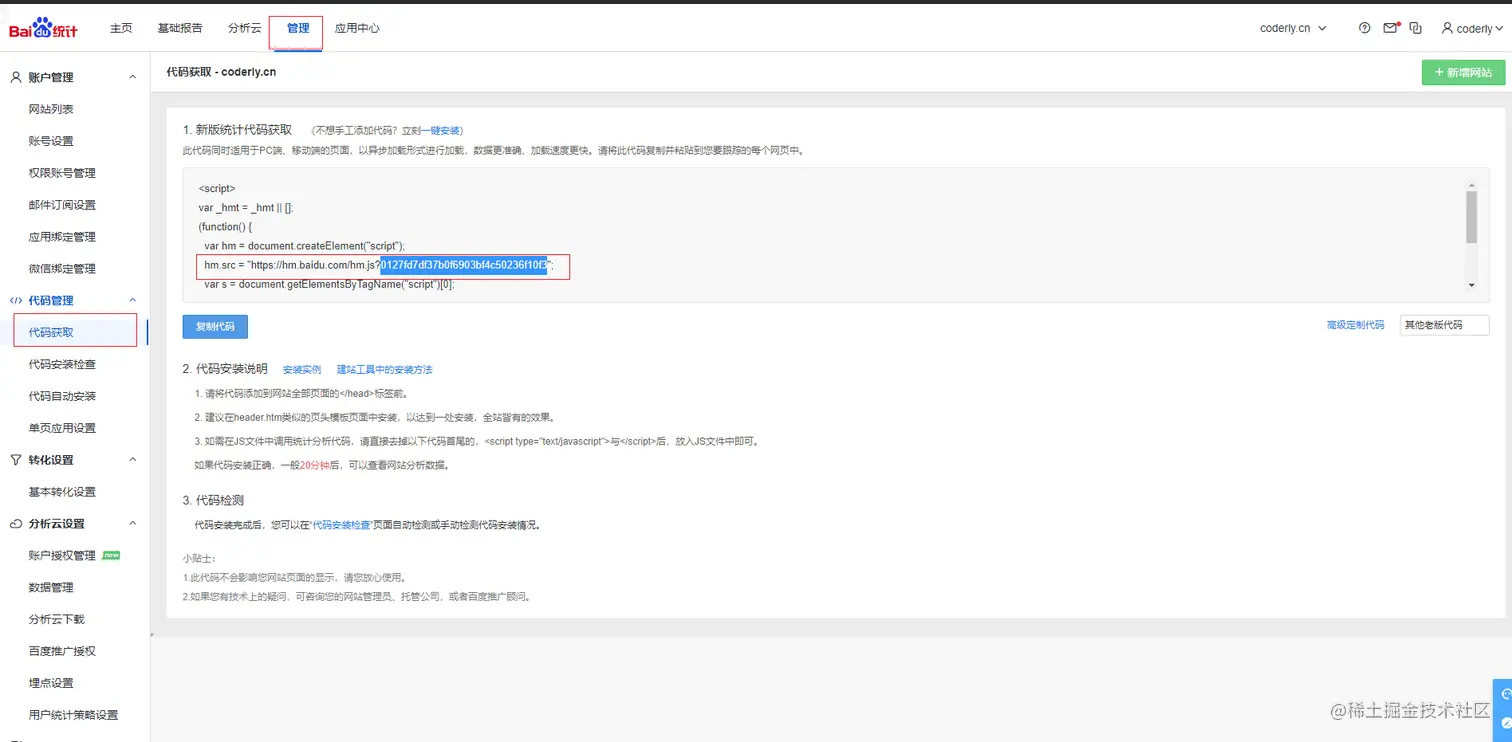Screen dimensions: 1512x742
Task: Open the Baidu Tongji logo home
Action: 43,29
